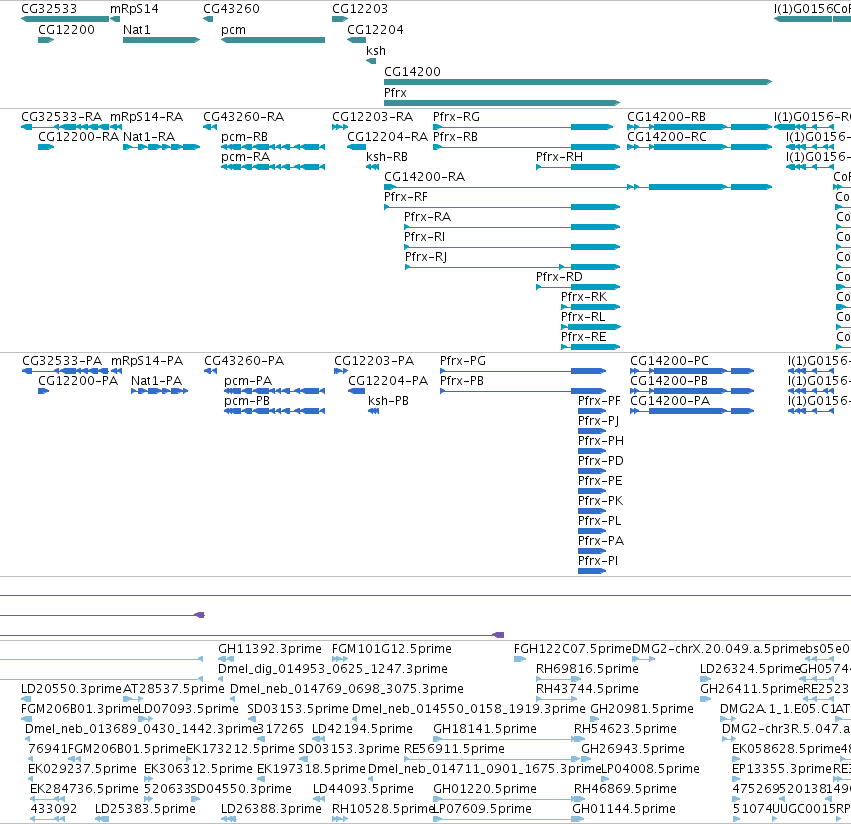Select the Pfrx gene bar
This screenshot has width=851, height=824.
[502, 103]
